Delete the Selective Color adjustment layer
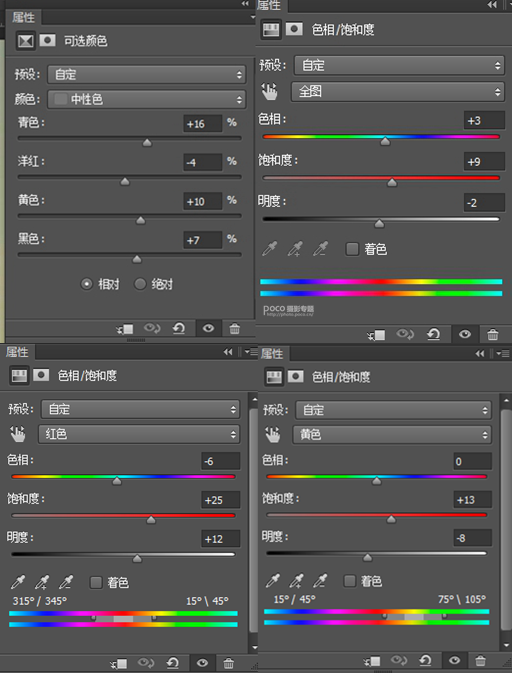This screenshot has width=512, height=673. (234, 329)
